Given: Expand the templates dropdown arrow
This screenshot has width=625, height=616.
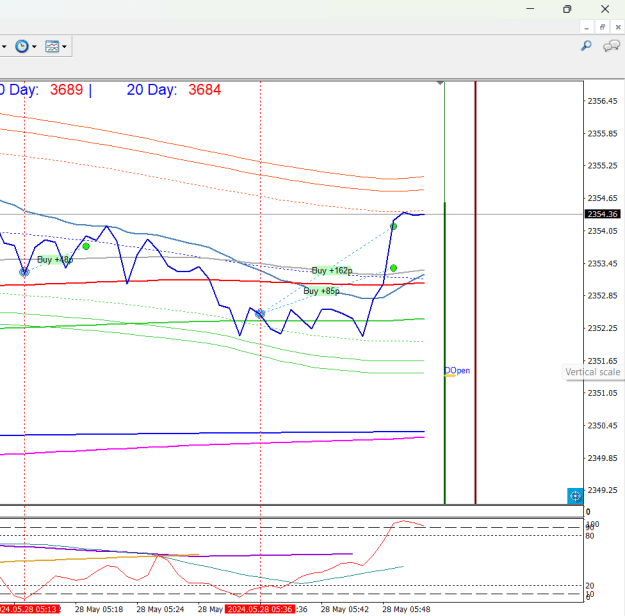Looking at the screenshot, I should point(65,47).
